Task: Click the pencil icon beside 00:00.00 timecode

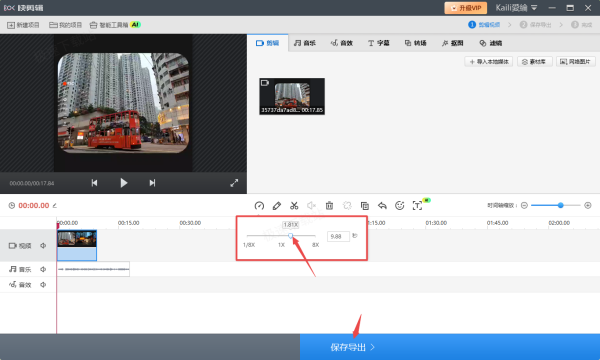Action: pos(55,205)
